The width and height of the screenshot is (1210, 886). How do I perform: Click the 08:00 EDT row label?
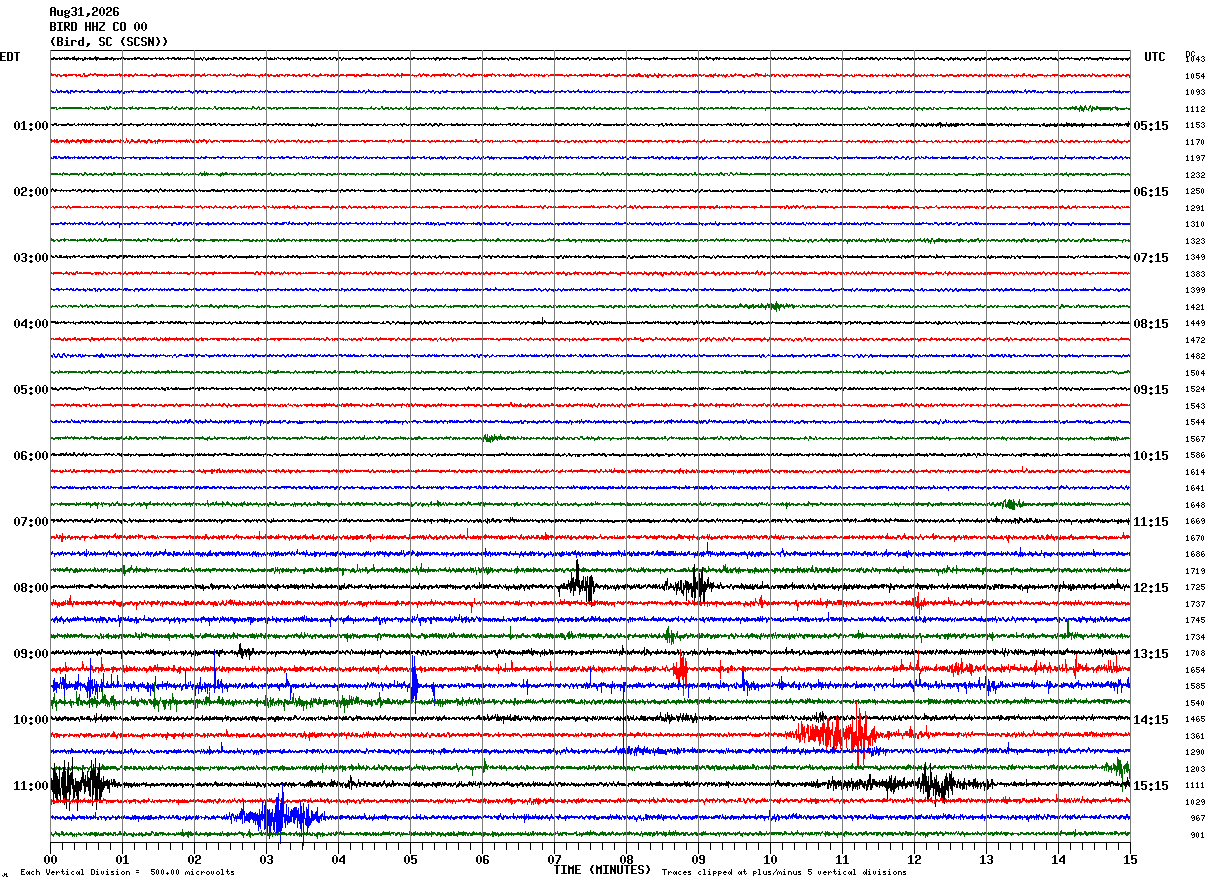[31, 588]
